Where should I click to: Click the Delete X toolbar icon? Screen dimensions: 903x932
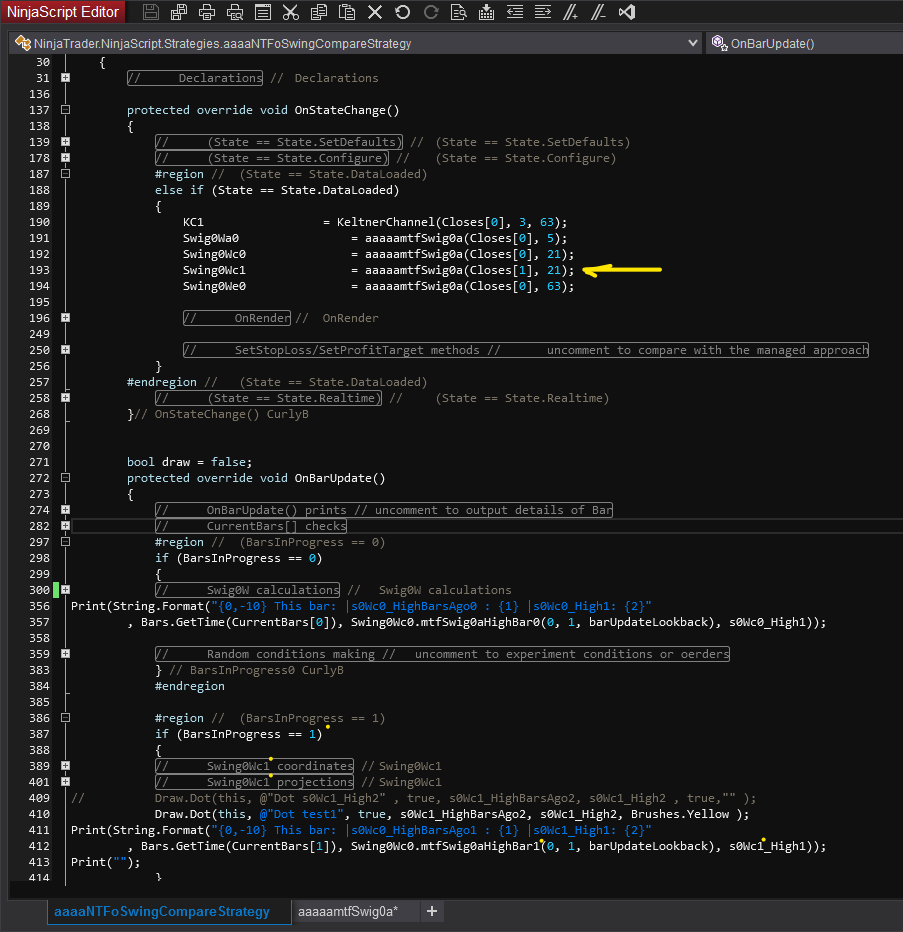374,13
